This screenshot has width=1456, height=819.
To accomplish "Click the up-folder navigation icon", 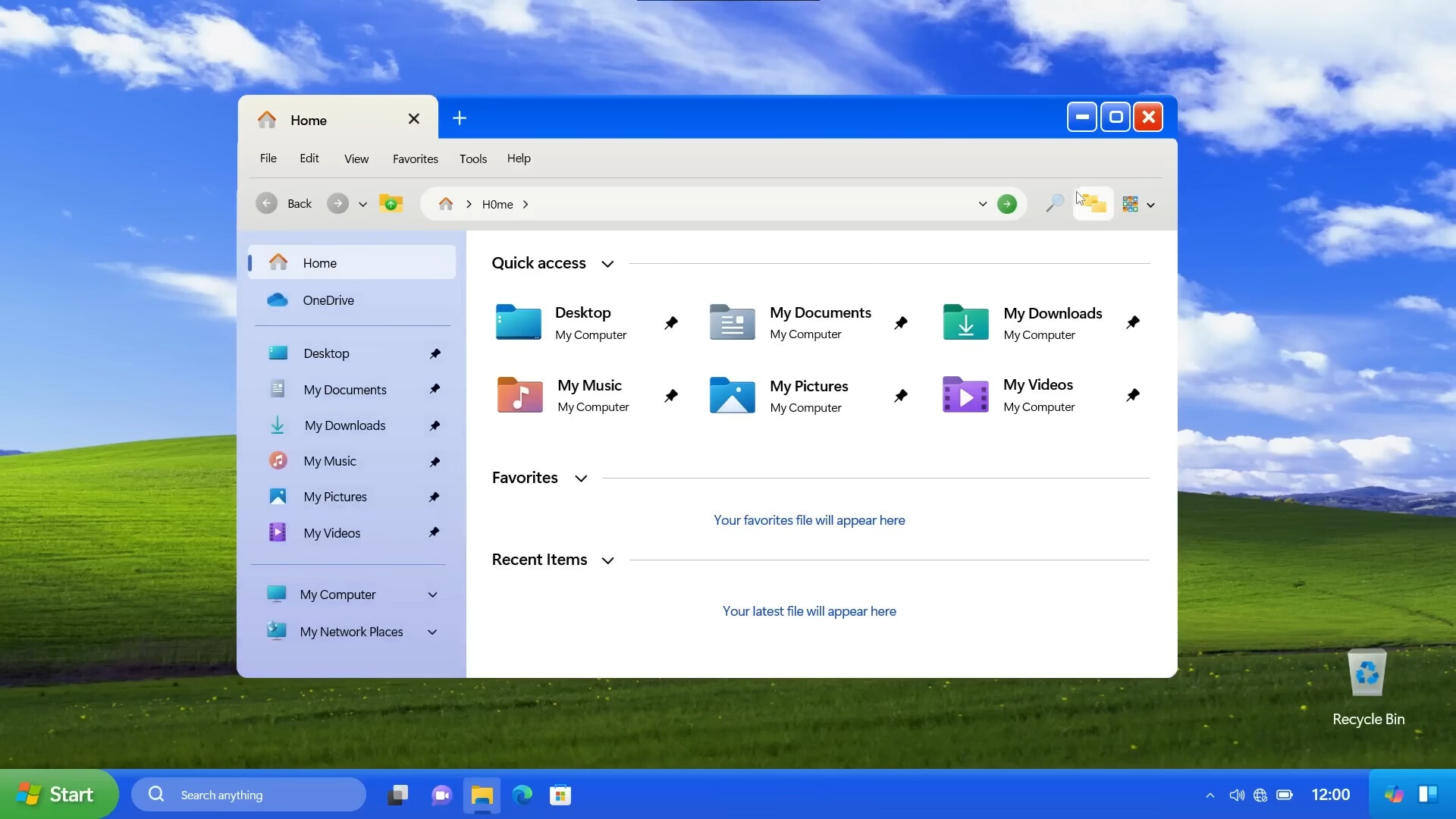I will (390, 203).
